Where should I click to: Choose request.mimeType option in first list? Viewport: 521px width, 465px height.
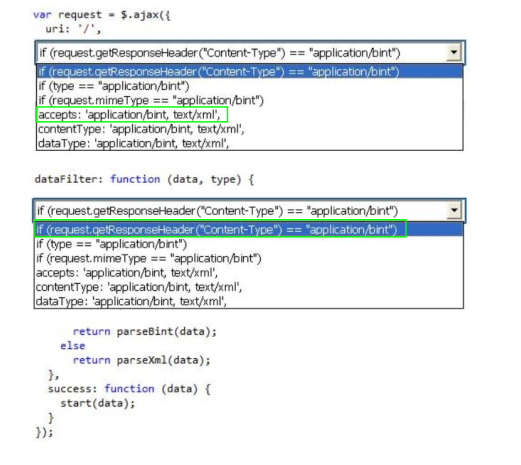point(250,100)
